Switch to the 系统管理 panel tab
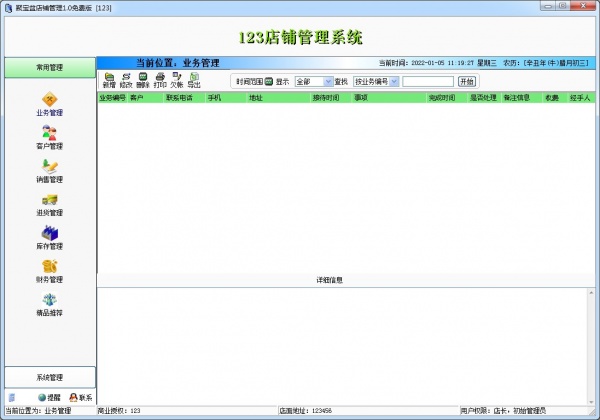 pos(49,377)
